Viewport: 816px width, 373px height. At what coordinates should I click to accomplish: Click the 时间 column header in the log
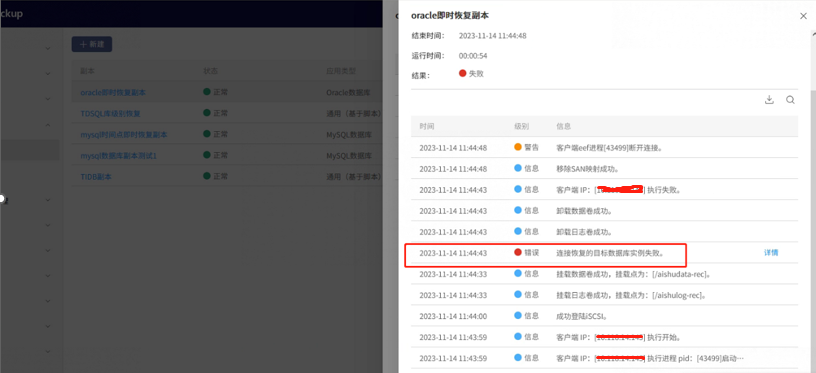tap(427, 126)
